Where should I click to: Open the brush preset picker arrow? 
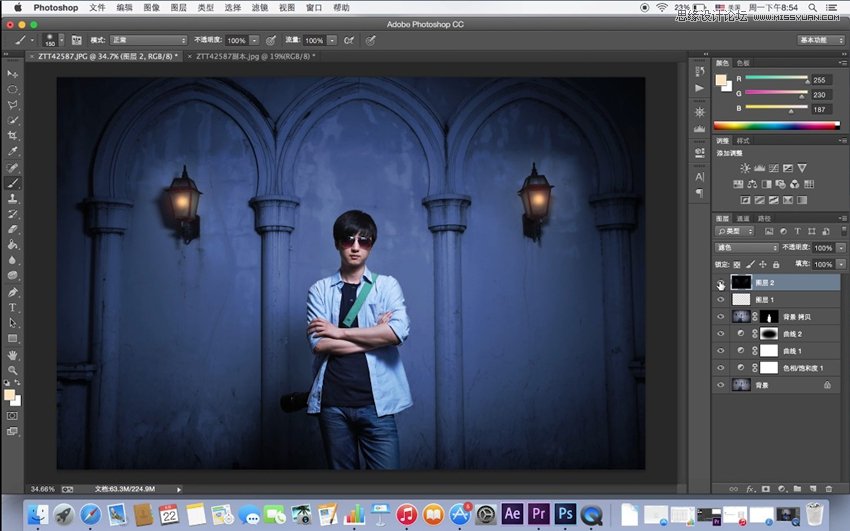click(61, 40)
